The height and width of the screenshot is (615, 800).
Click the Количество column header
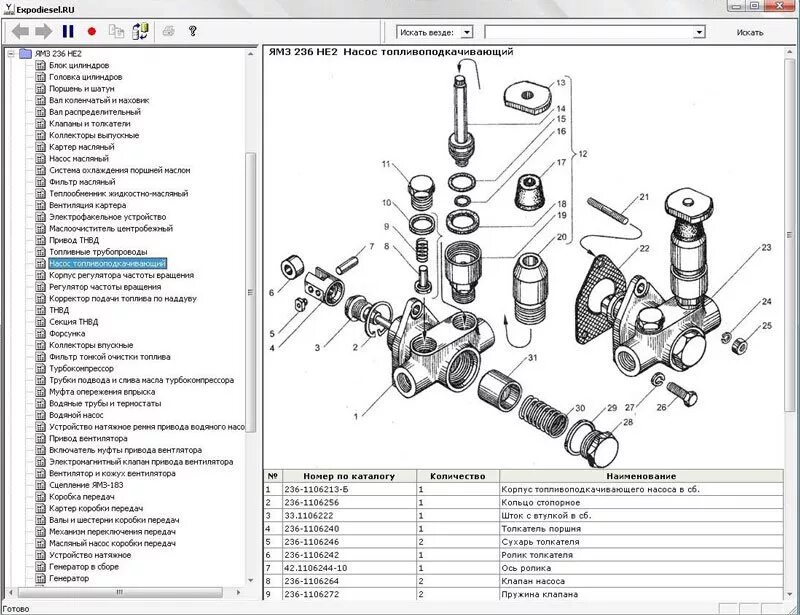(458, 476)
